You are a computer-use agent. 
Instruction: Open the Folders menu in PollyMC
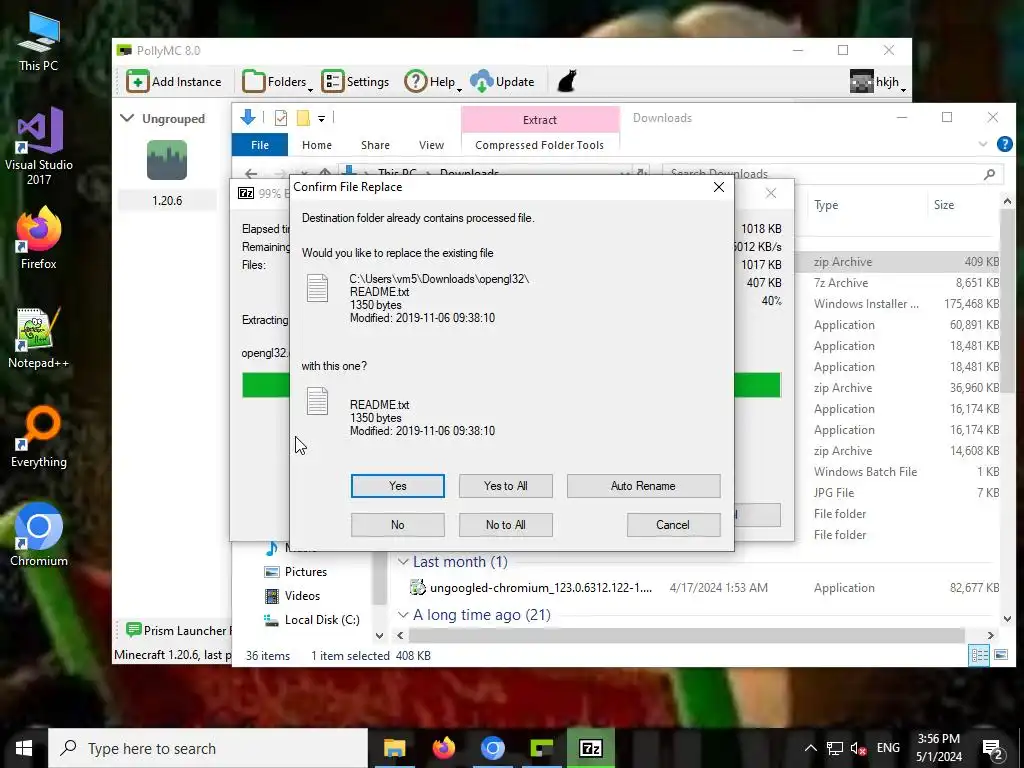278,82
